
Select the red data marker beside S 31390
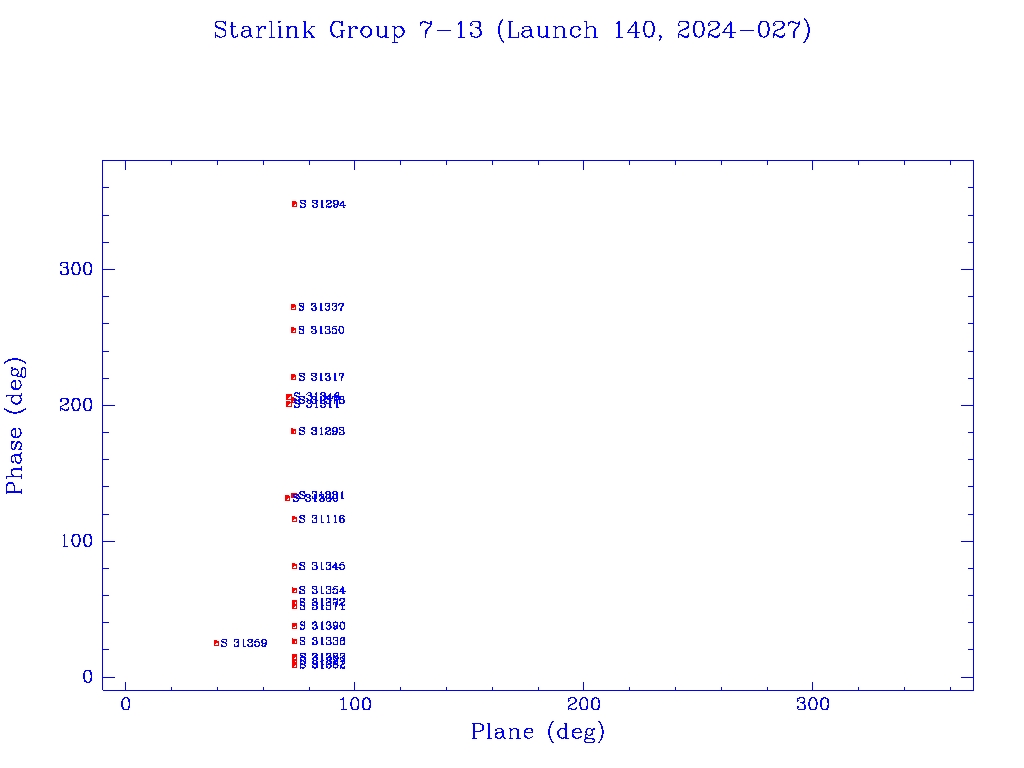[294, 626]
